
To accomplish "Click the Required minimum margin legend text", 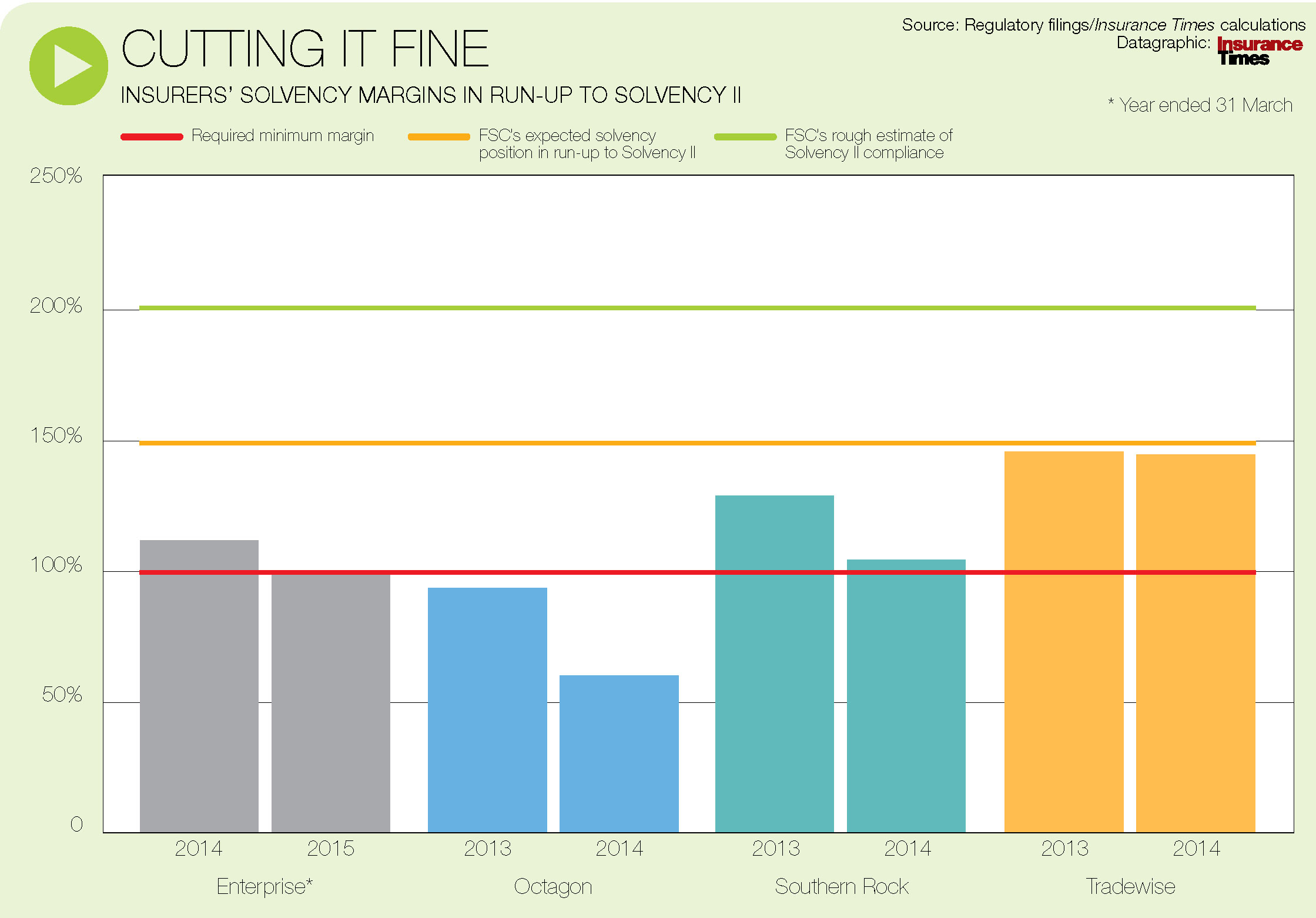I will point(282,136).
